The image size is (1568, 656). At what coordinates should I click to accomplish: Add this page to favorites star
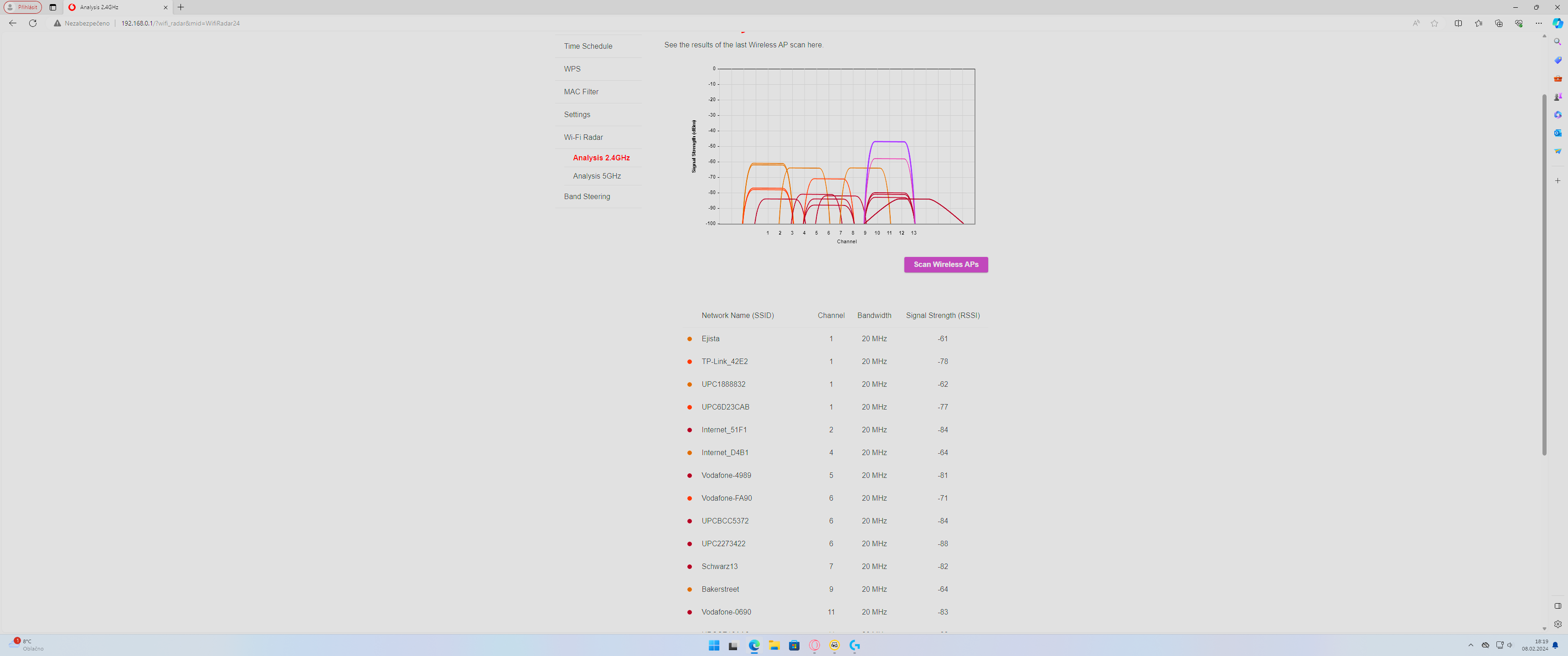tap(1434, 23)
